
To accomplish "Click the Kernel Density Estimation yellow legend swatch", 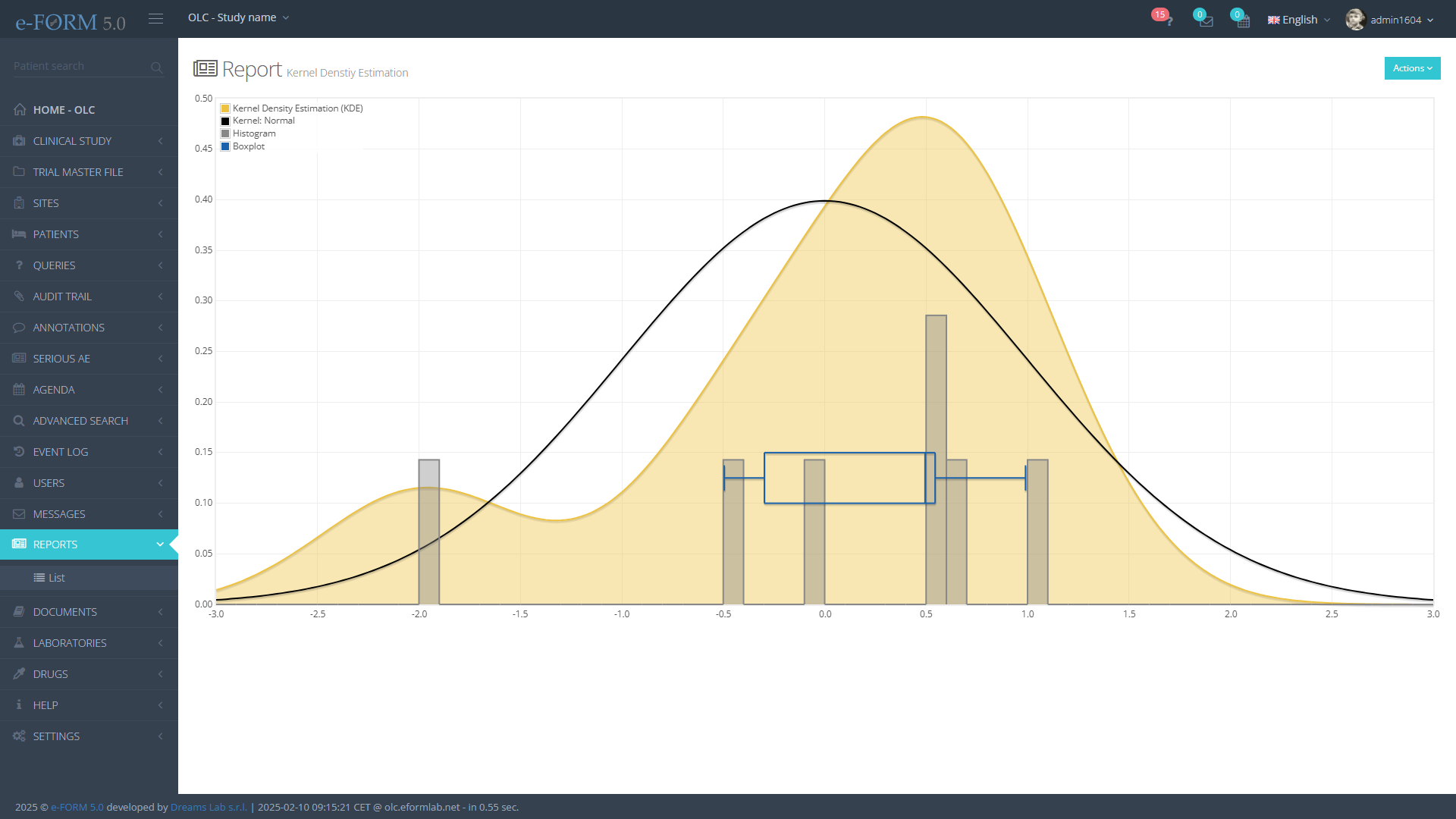I will point(225,108).
